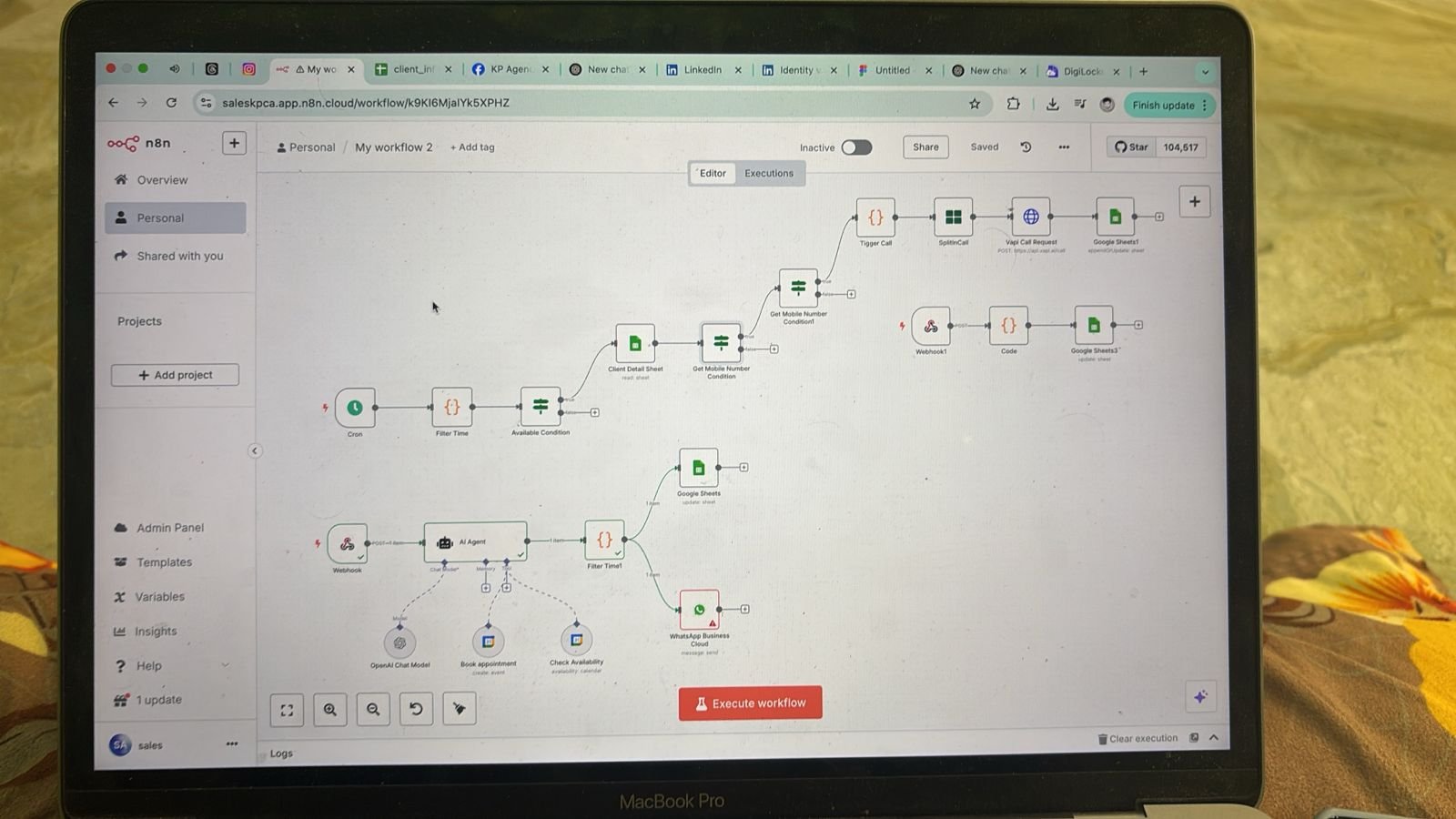1456x819 pixels.
Task: Open the Google Sheets3 node
Action: click(1094, 326)
